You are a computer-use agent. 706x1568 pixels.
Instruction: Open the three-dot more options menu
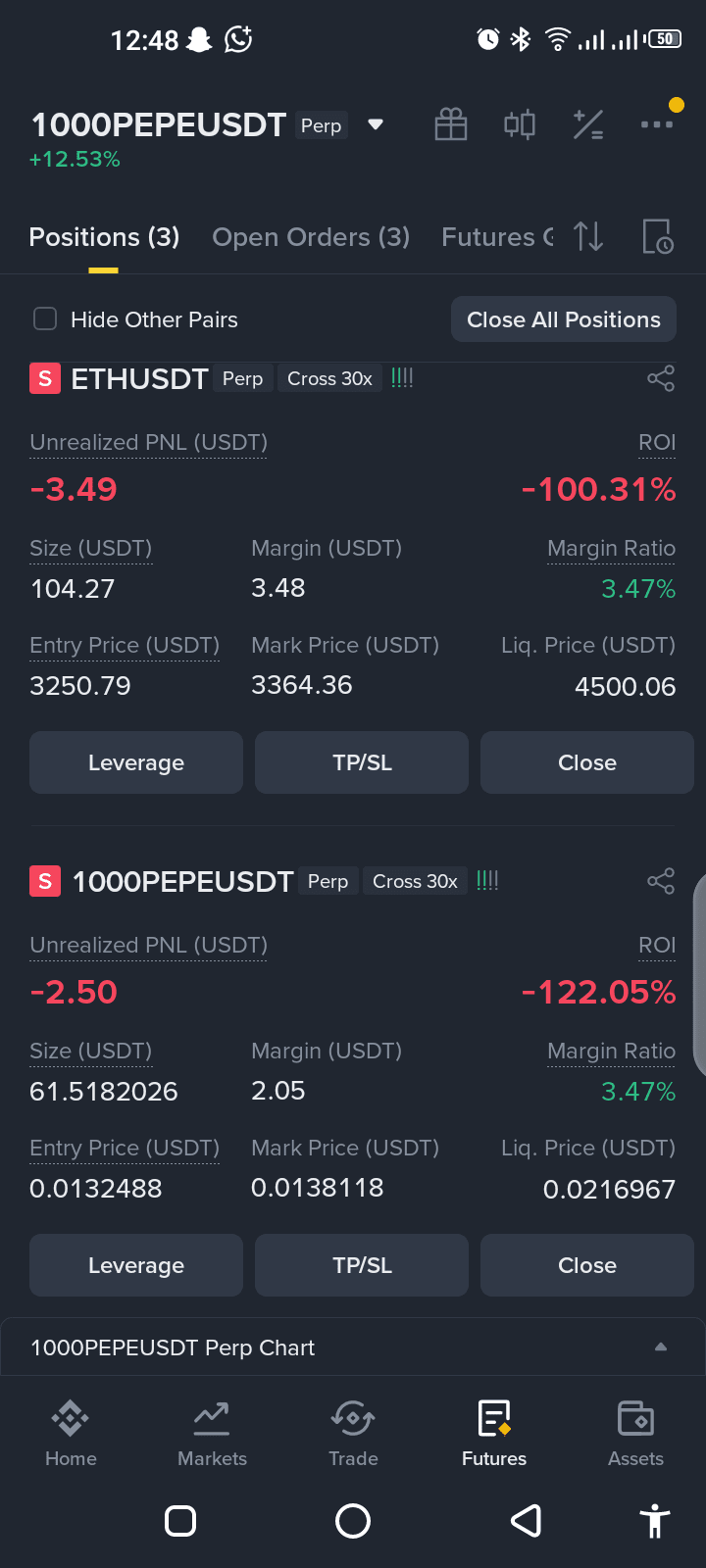pos(657,124)
